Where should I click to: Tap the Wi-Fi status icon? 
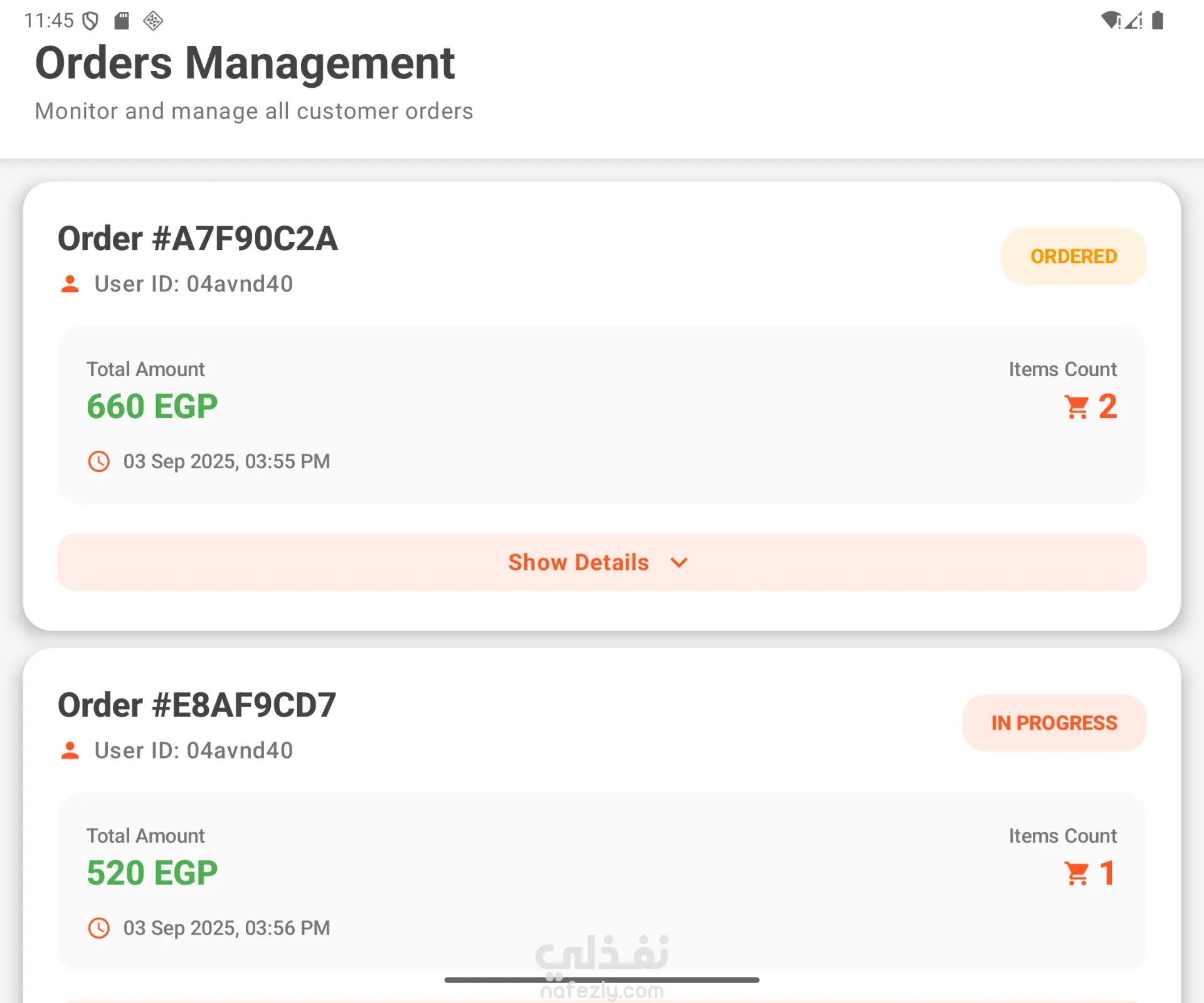point(1111,21)
